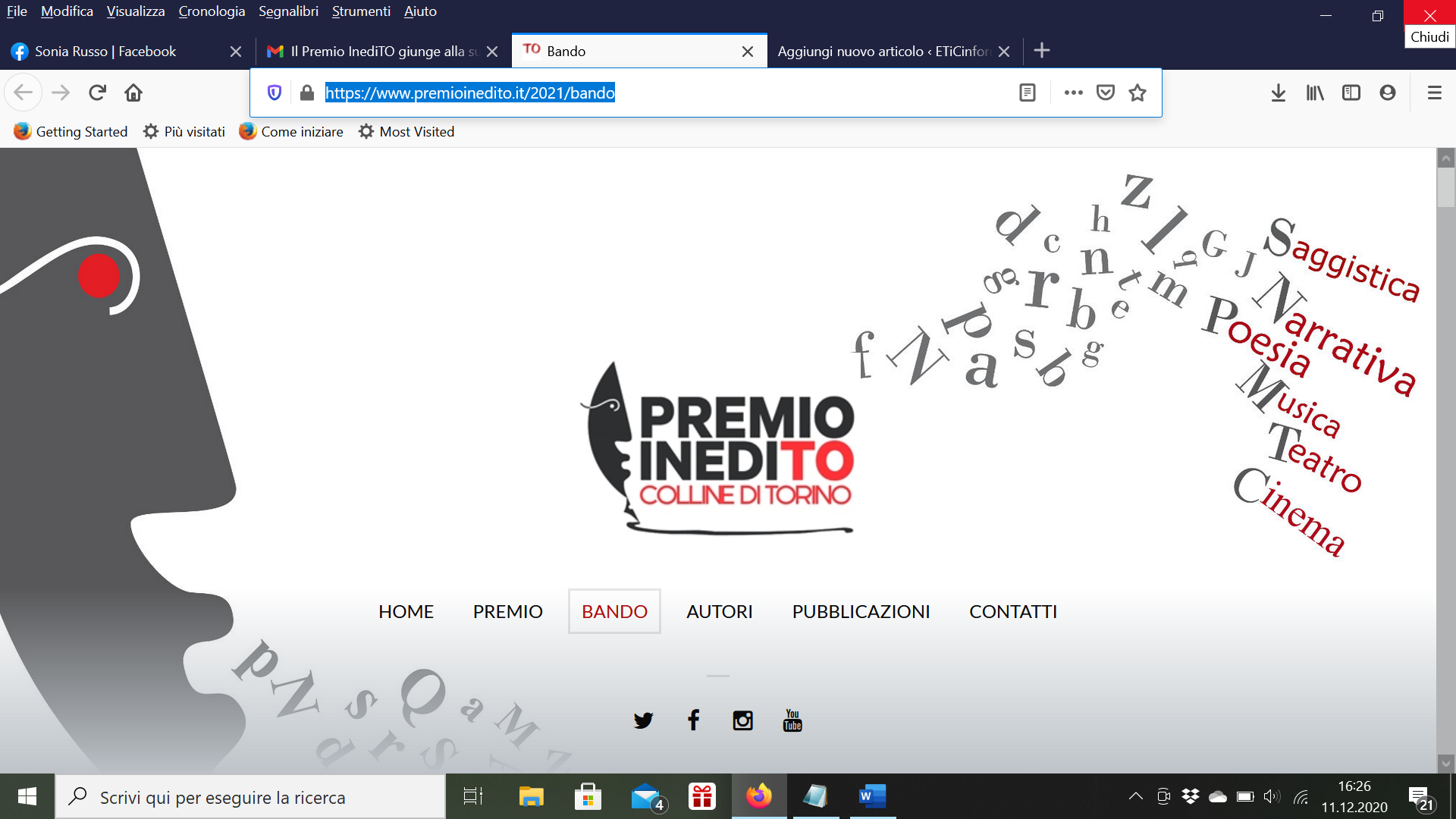Close the Bando tab
This screenshot has height=819, width=1456.
tap(748, 52)
